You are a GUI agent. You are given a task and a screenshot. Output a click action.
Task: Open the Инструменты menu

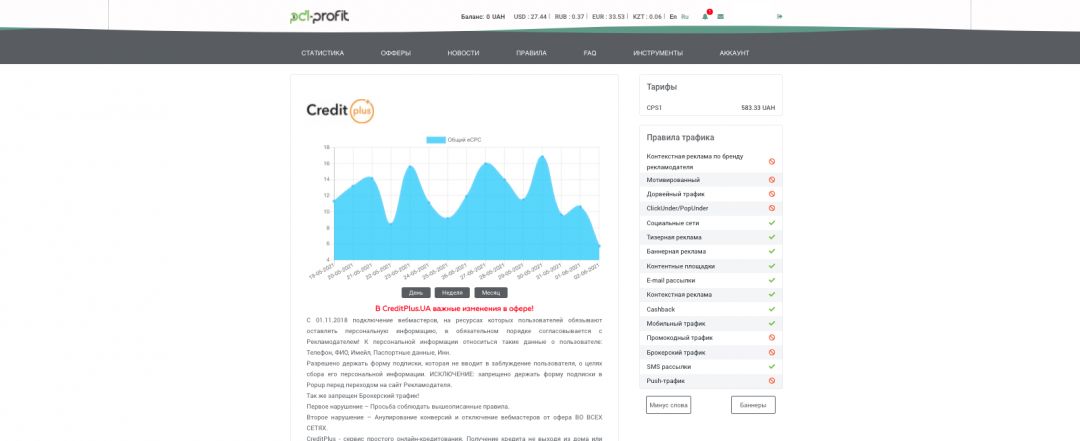(658, 53)
